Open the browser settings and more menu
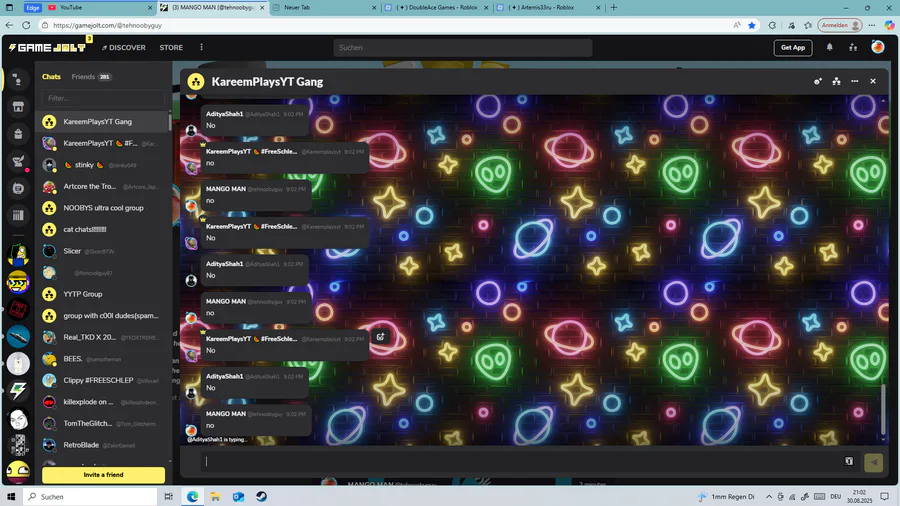The height and width of the screenshot is (506, 900). (872, 25)
